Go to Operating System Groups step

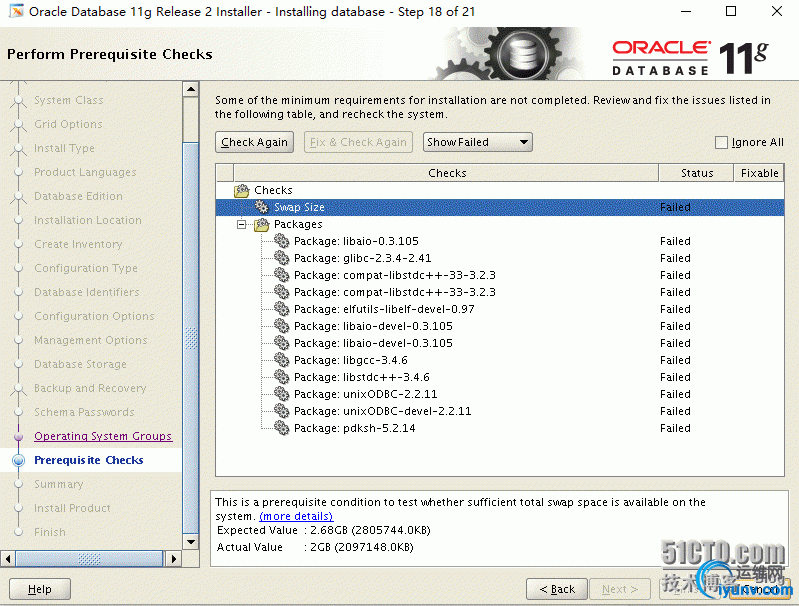(x=103, y=436)
